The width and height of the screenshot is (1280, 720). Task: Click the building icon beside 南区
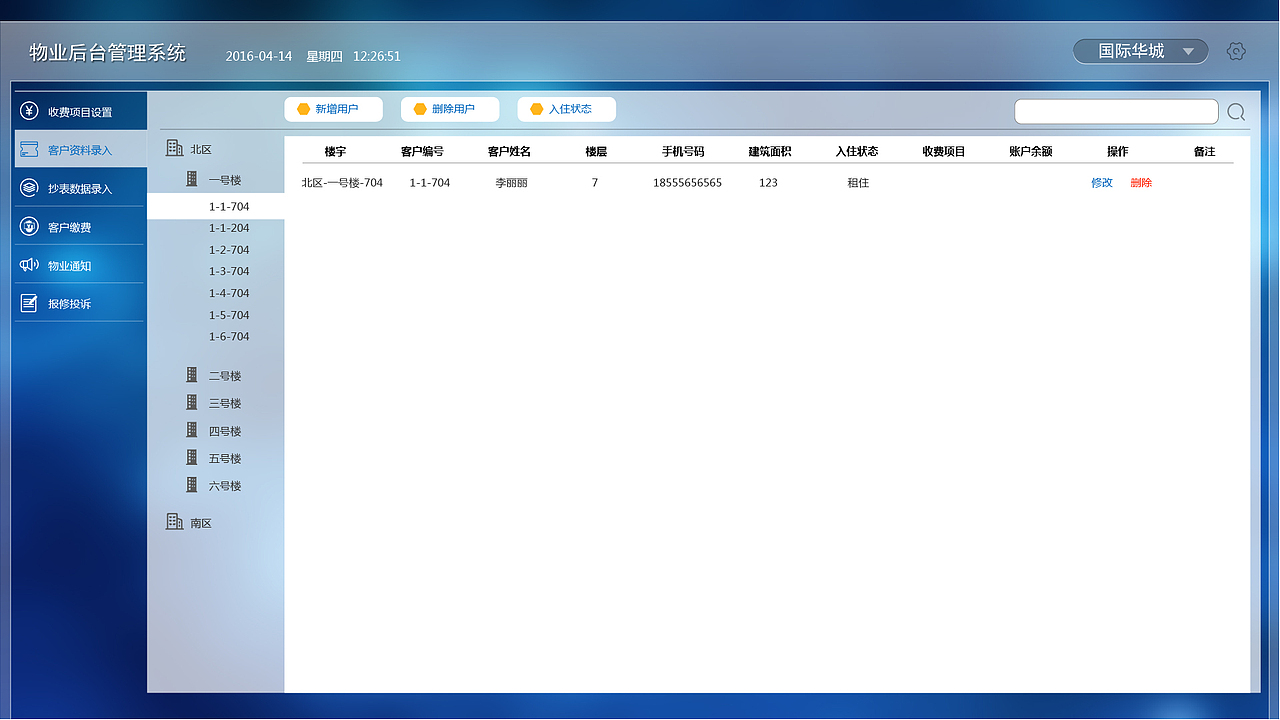(x=174, y=522)
